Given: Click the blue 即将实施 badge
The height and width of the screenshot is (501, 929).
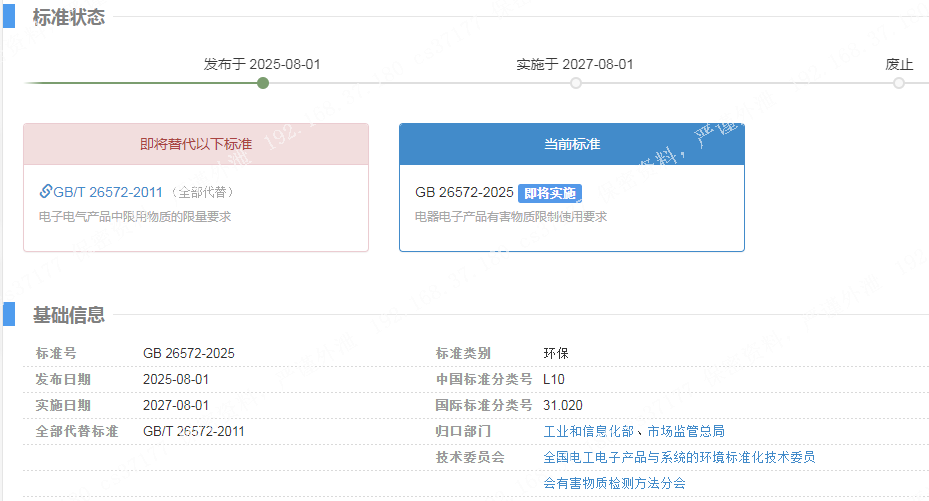Looking at the screenshot, I should (550, 193).
